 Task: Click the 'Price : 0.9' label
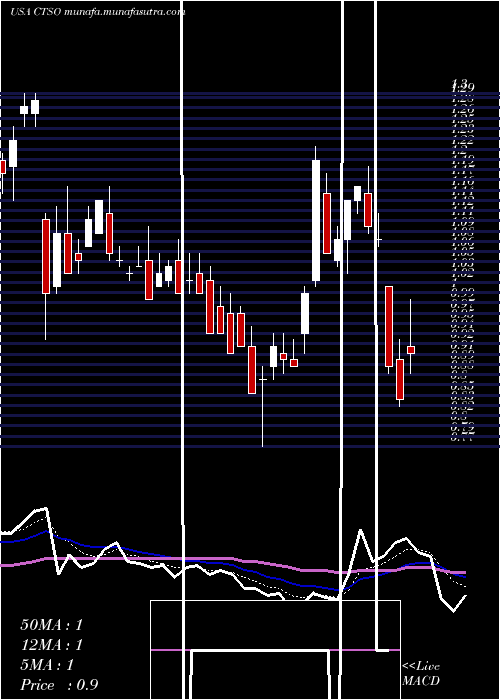pyautogui.click(x=59, y=685)
